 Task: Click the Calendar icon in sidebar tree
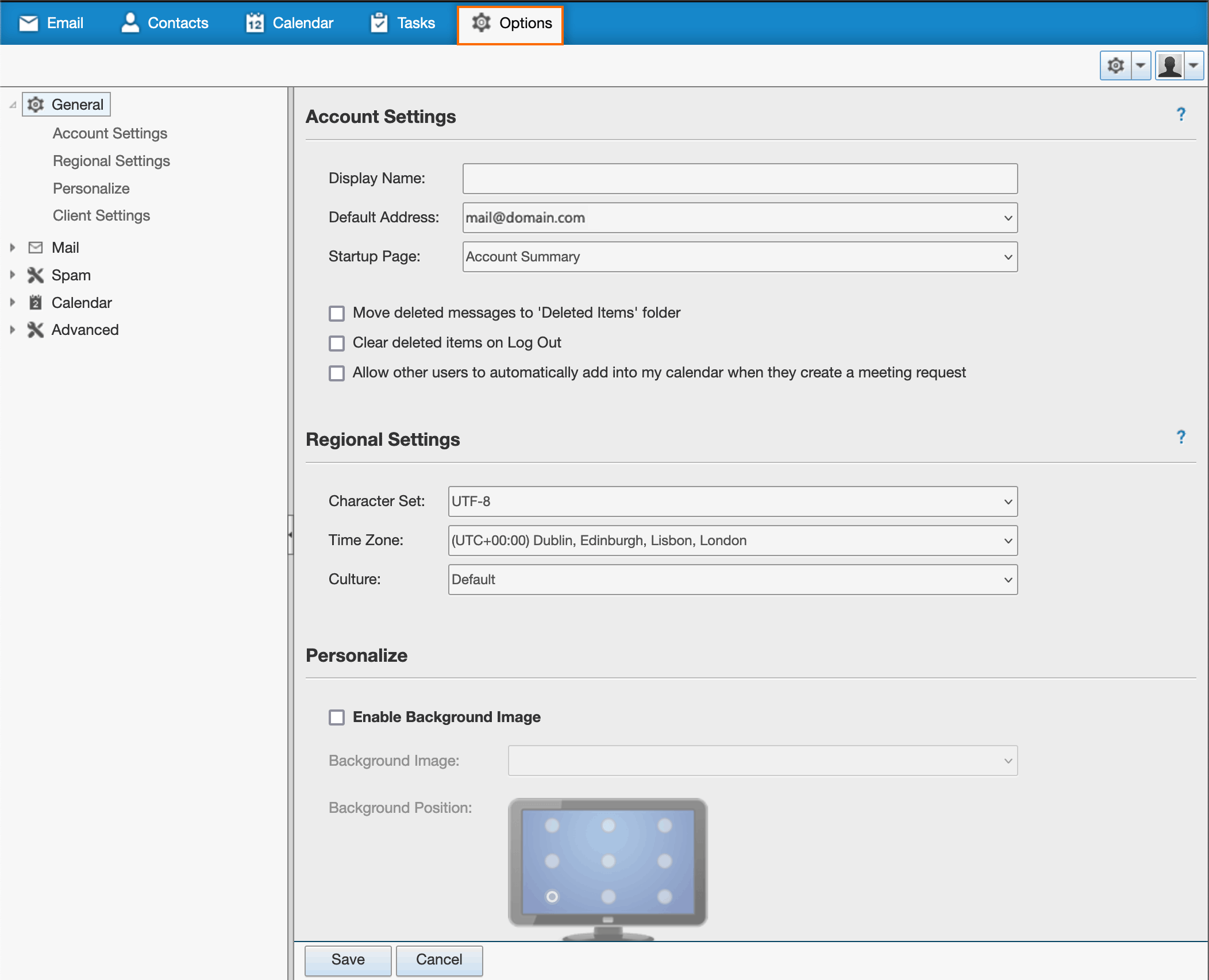(x=36, y=302)
